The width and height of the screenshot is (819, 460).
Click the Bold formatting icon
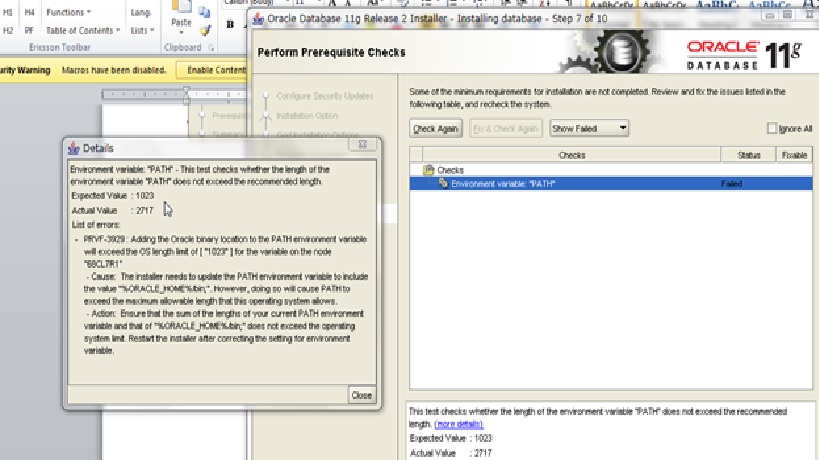coord(230,24)
